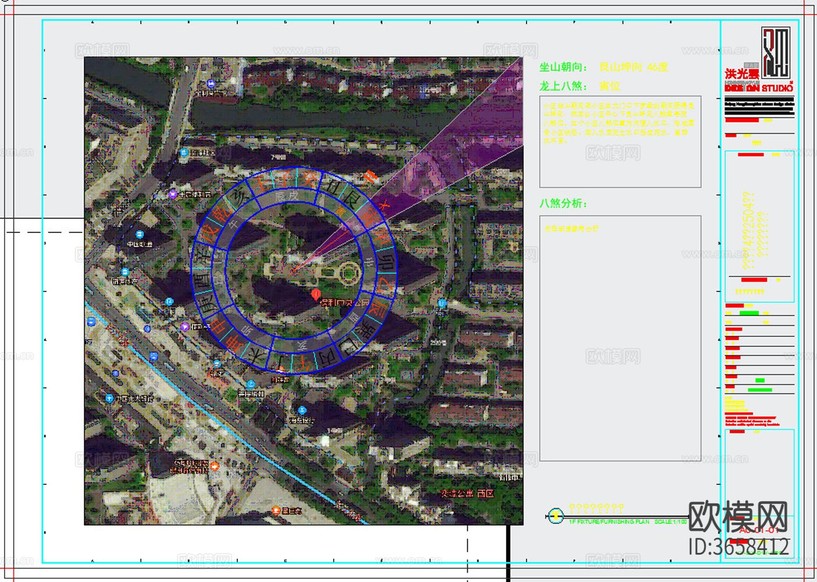Click the red-and-black studio logo emblem
The width and height of the screenshot is (817, 582).
point(776,53)
